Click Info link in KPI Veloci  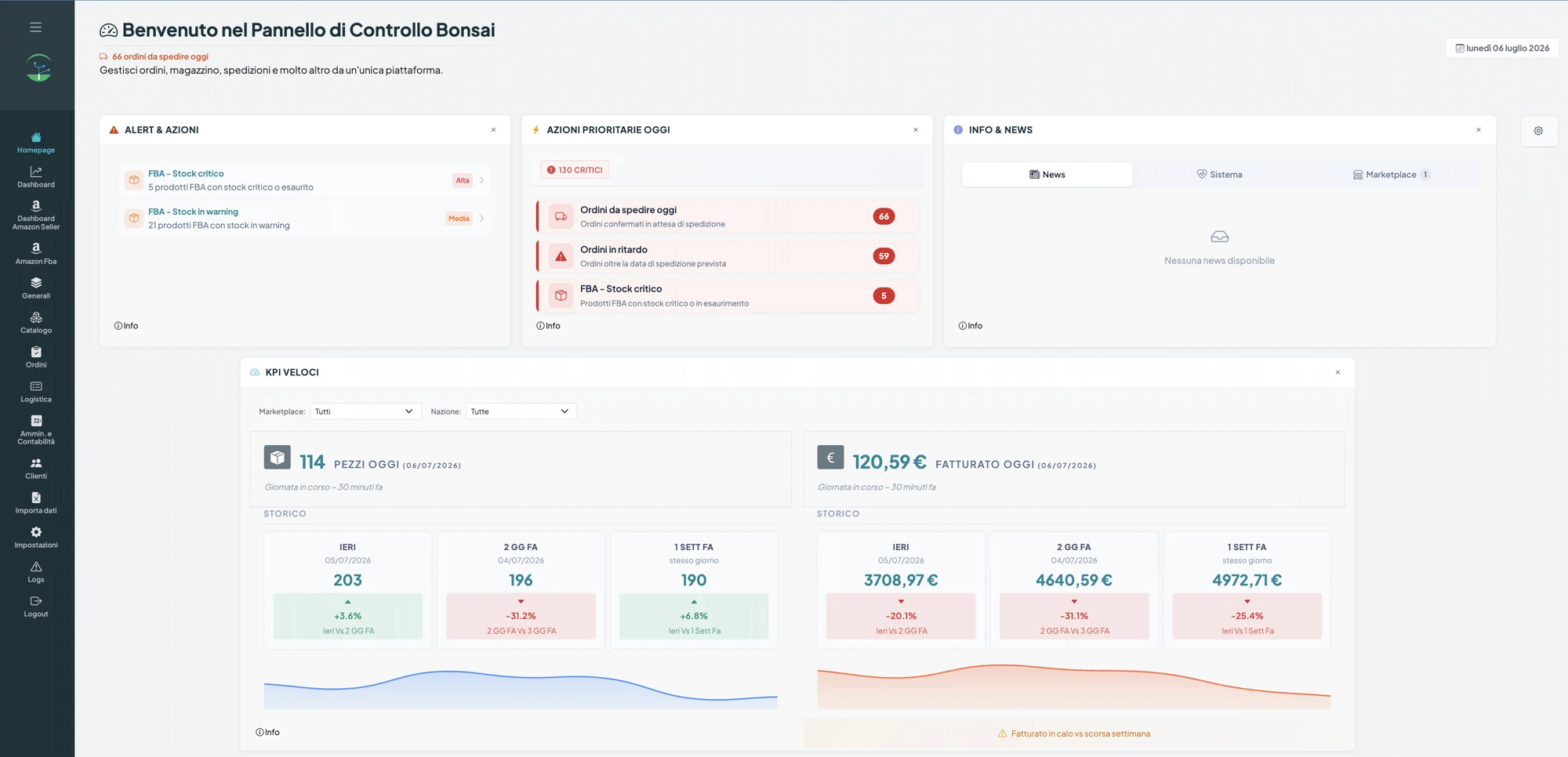coord(267,733)
